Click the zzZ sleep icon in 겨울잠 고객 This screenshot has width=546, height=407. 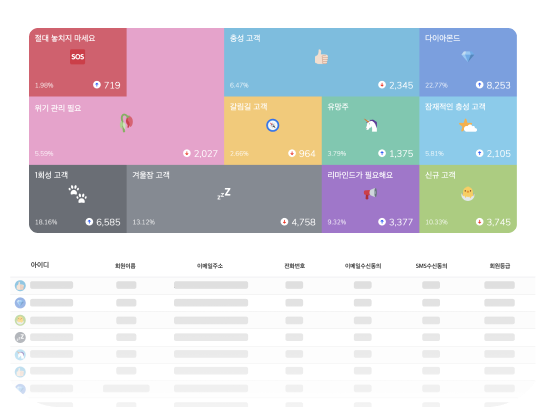224,194
